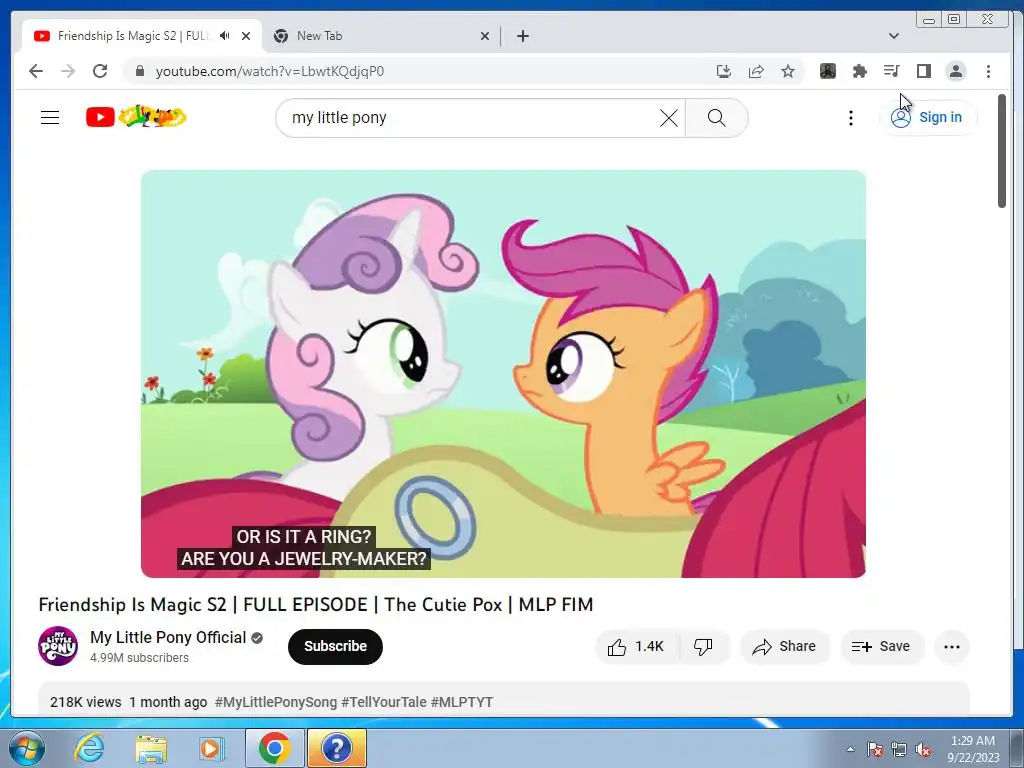Click the page vertical scrollbar thumb

point(1002,151)
